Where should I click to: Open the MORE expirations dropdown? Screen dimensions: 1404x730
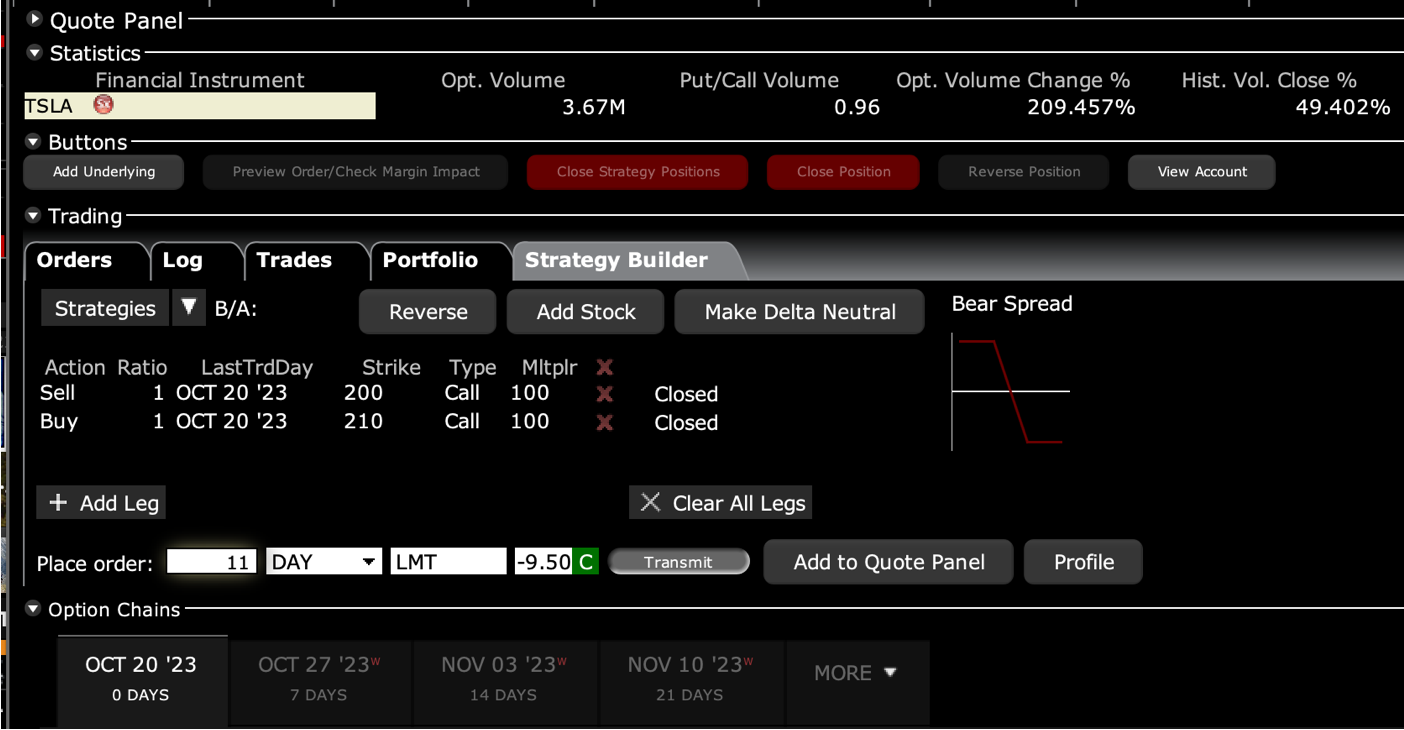tap(857, 673)
